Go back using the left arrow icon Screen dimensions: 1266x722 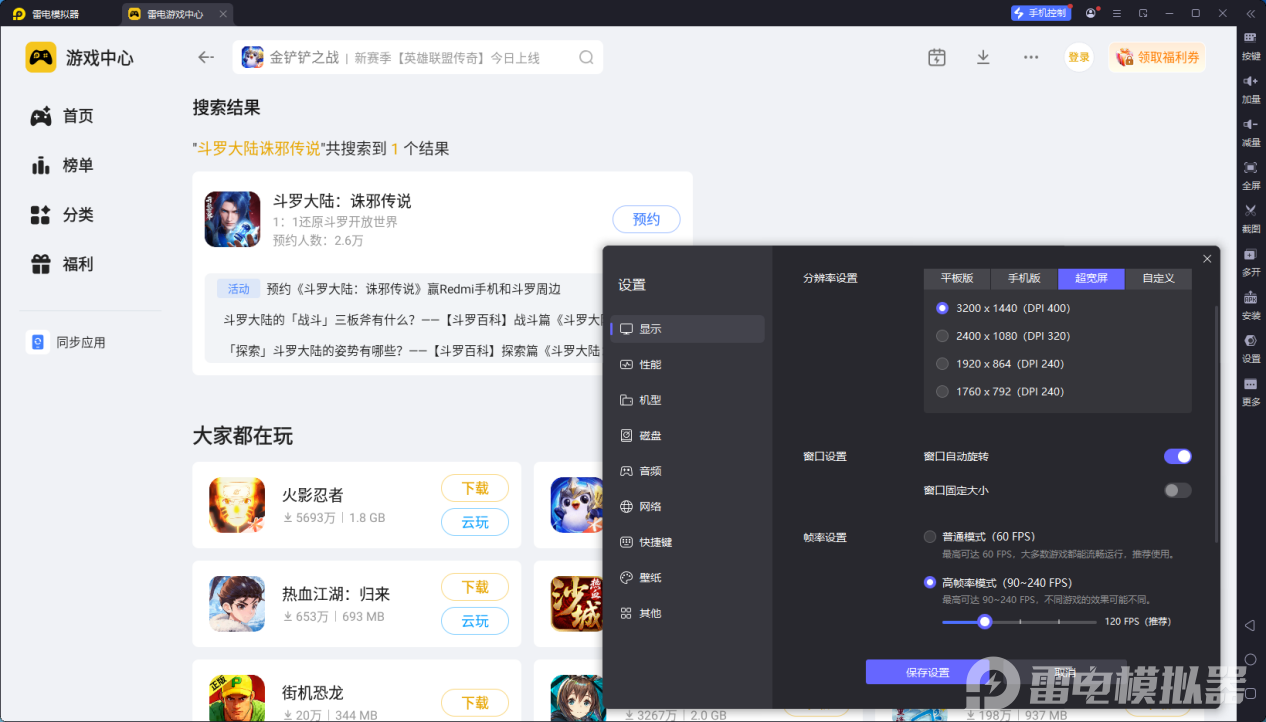(x=206, y=57)
